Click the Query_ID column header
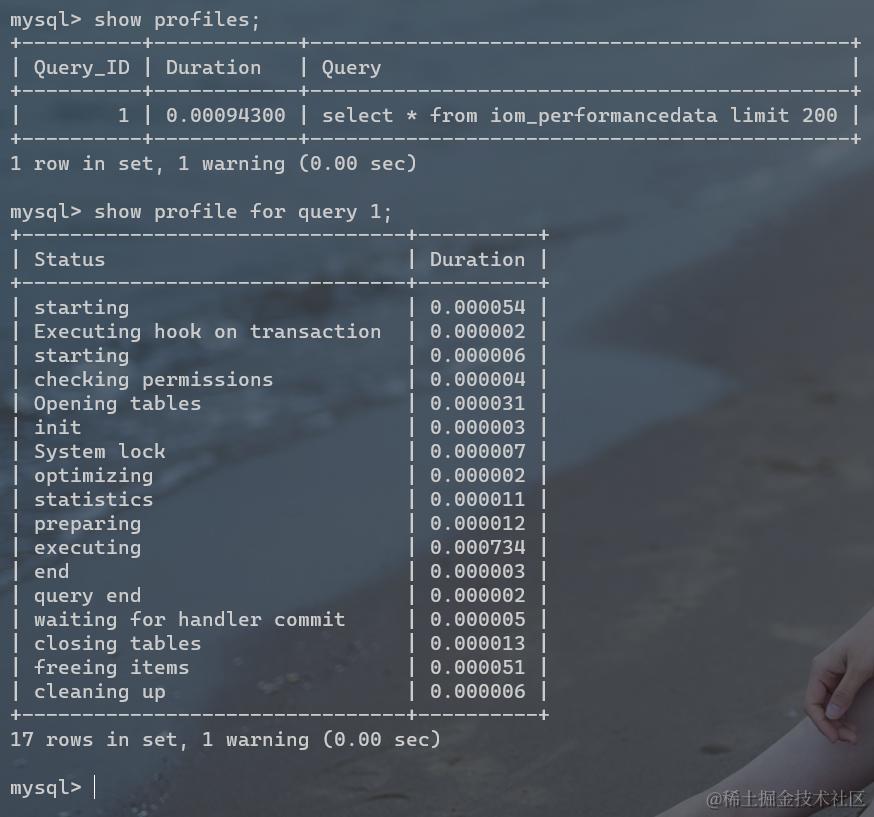Viewport: 874px width, 817px height. point(82,68)
